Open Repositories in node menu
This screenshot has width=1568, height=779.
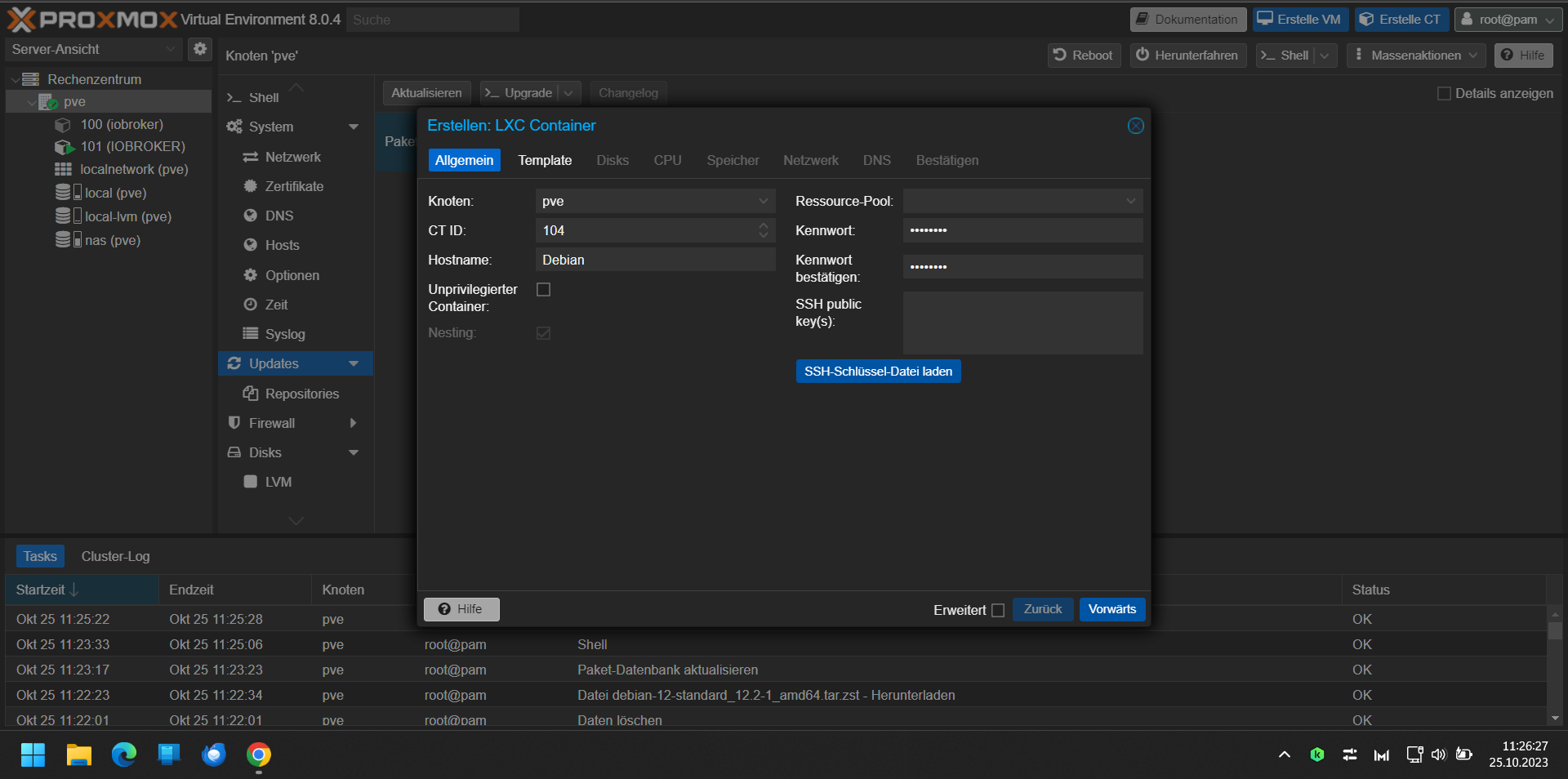click(301, 394)
